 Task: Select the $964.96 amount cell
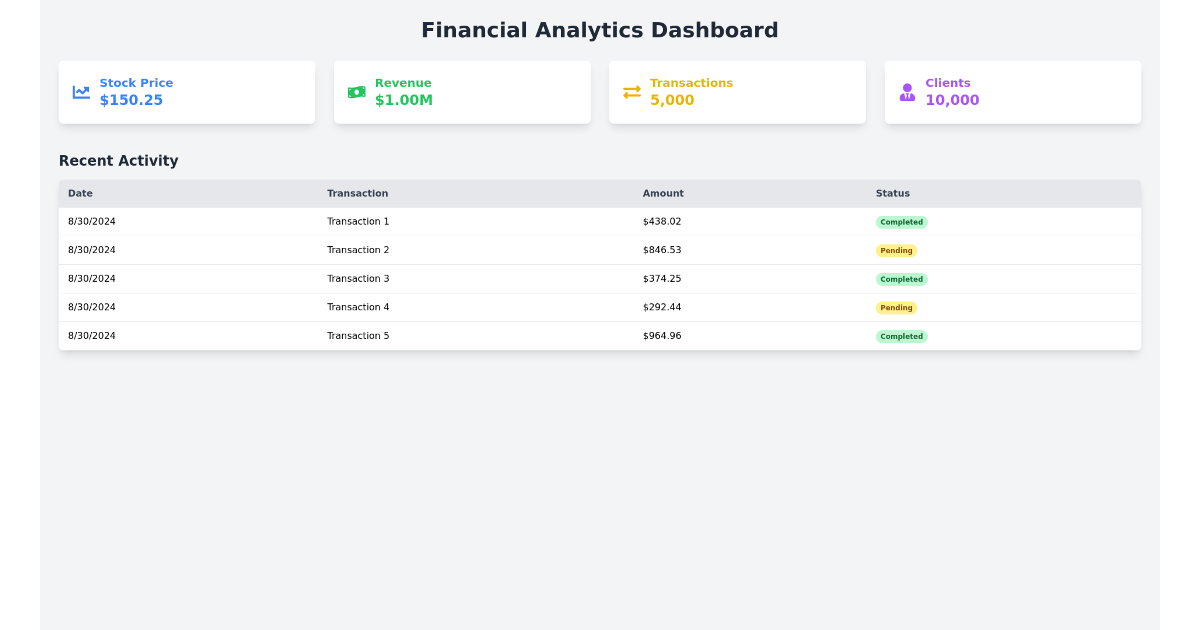[662, 336]
